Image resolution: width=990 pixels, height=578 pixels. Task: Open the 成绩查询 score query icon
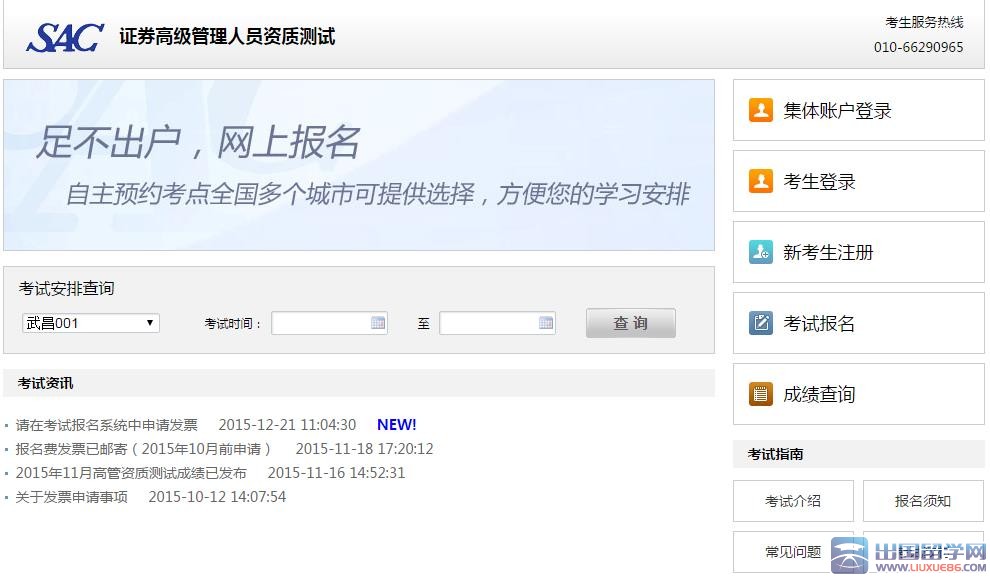pos(761,394)
